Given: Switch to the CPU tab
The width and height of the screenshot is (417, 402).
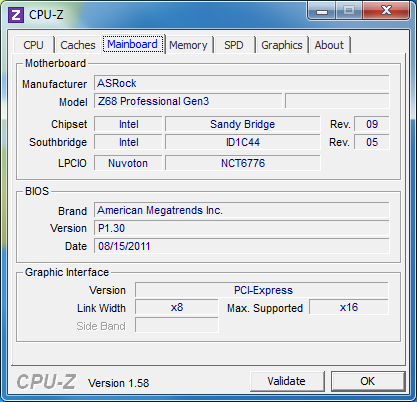Looking at the screenshot, I should (x=33, y=45).
